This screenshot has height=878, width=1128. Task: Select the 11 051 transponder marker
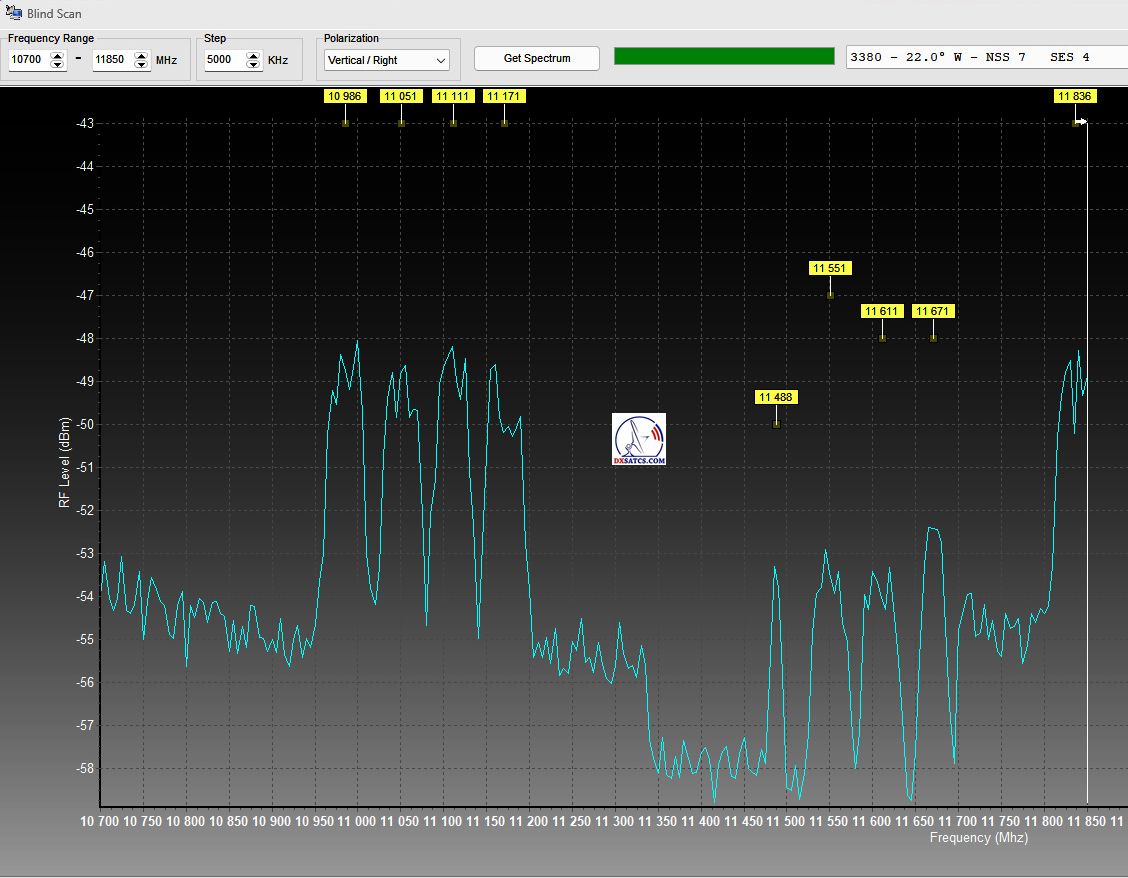[x=401, y=96]
